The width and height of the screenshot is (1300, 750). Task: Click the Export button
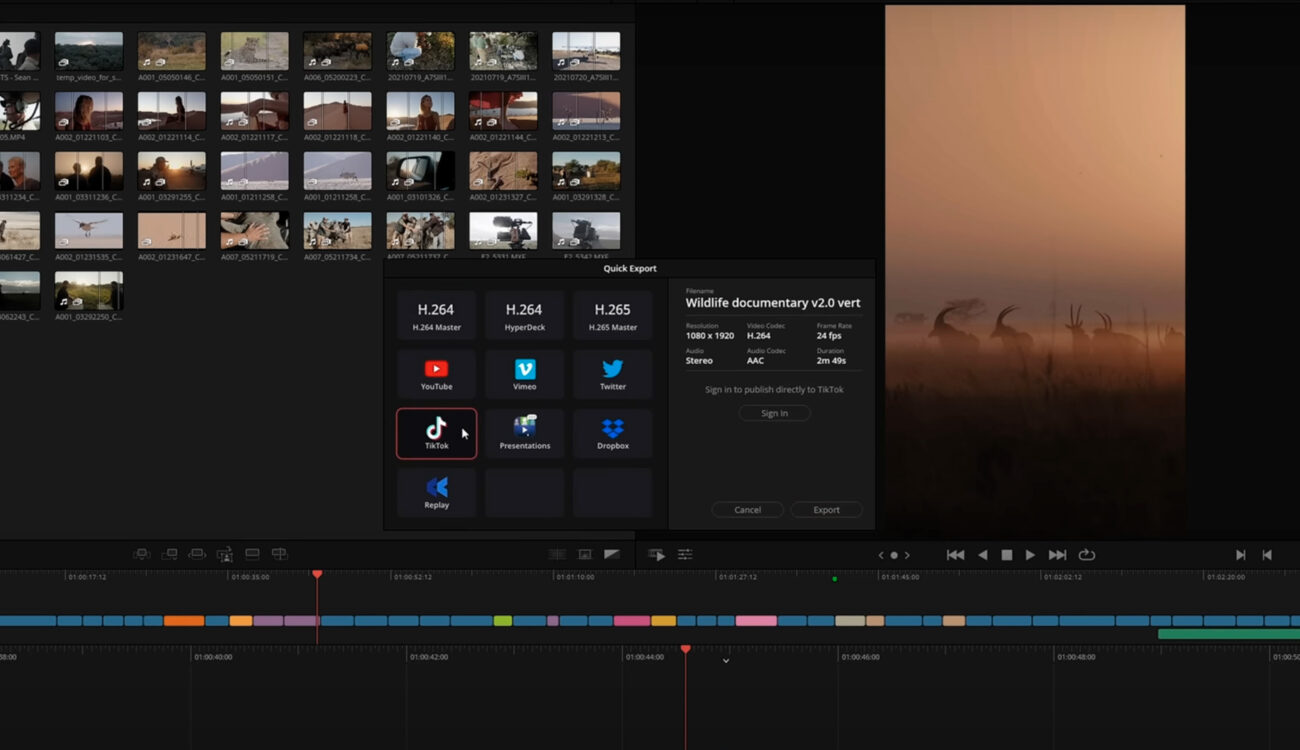click(x=826, y=510)
